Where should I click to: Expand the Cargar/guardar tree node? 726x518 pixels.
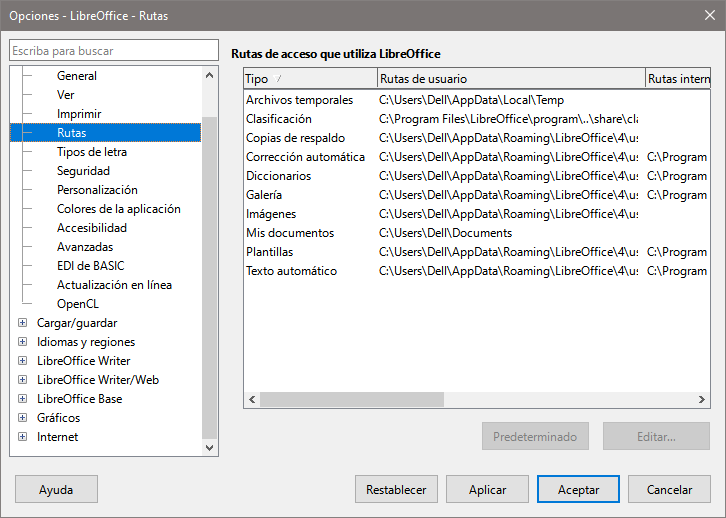tap(22, 323)
